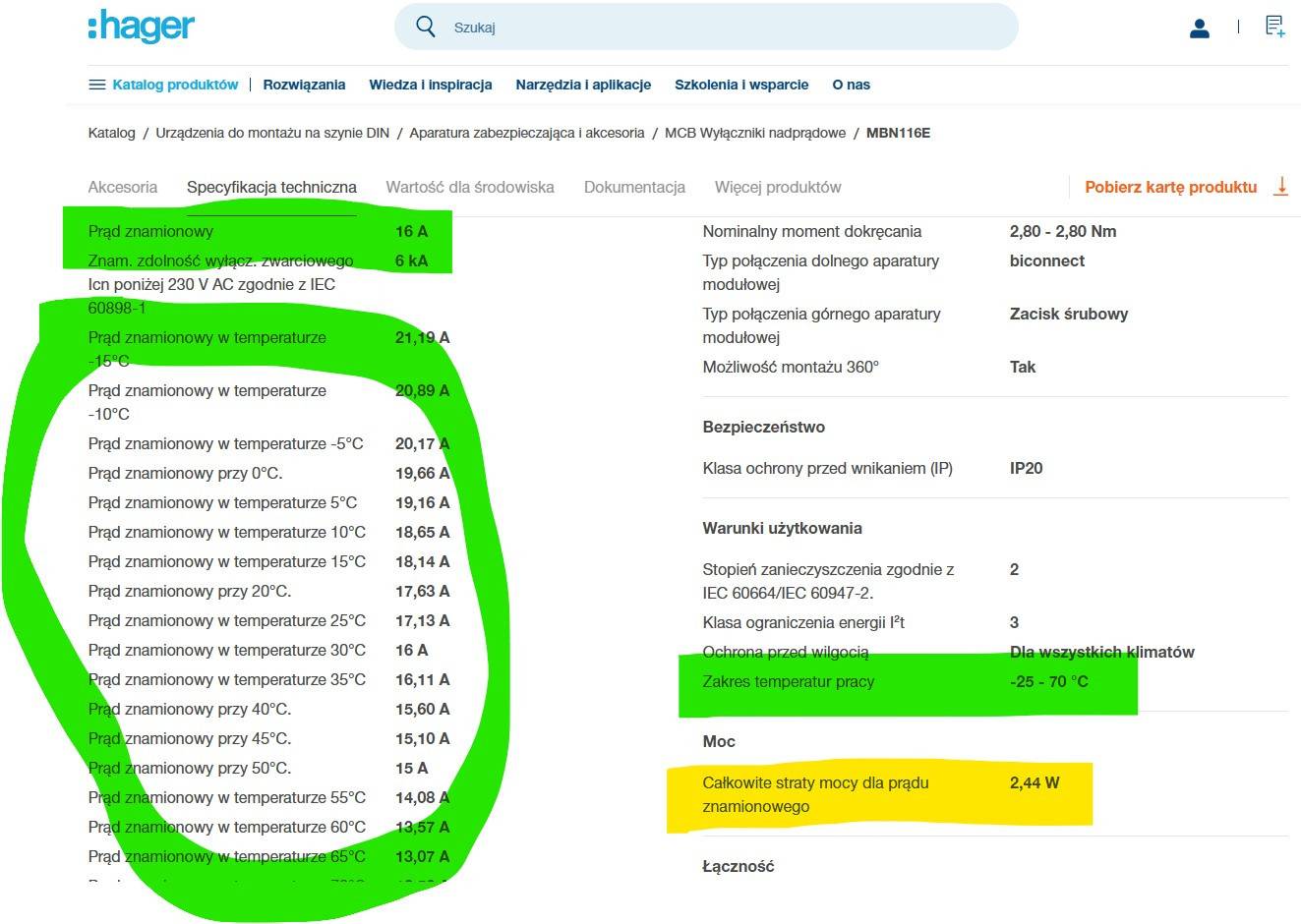Open the O nas menu
Screen dimensions: 1301x924
(851, 85)
